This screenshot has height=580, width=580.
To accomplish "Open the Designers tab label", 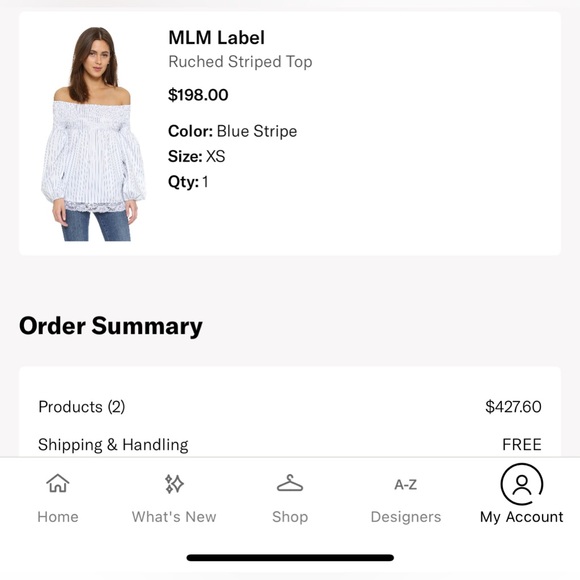I will [406, 517].
